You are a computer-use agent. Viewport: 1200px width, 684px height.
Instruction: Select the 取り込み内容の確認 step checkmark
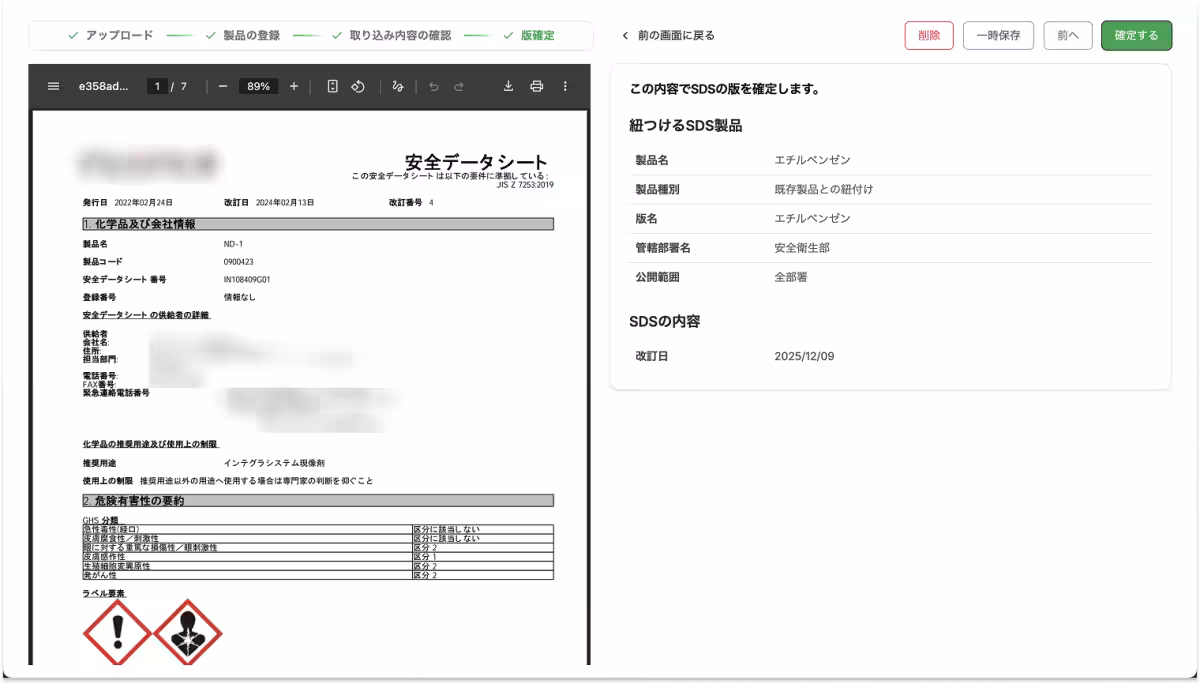(336, 35)
